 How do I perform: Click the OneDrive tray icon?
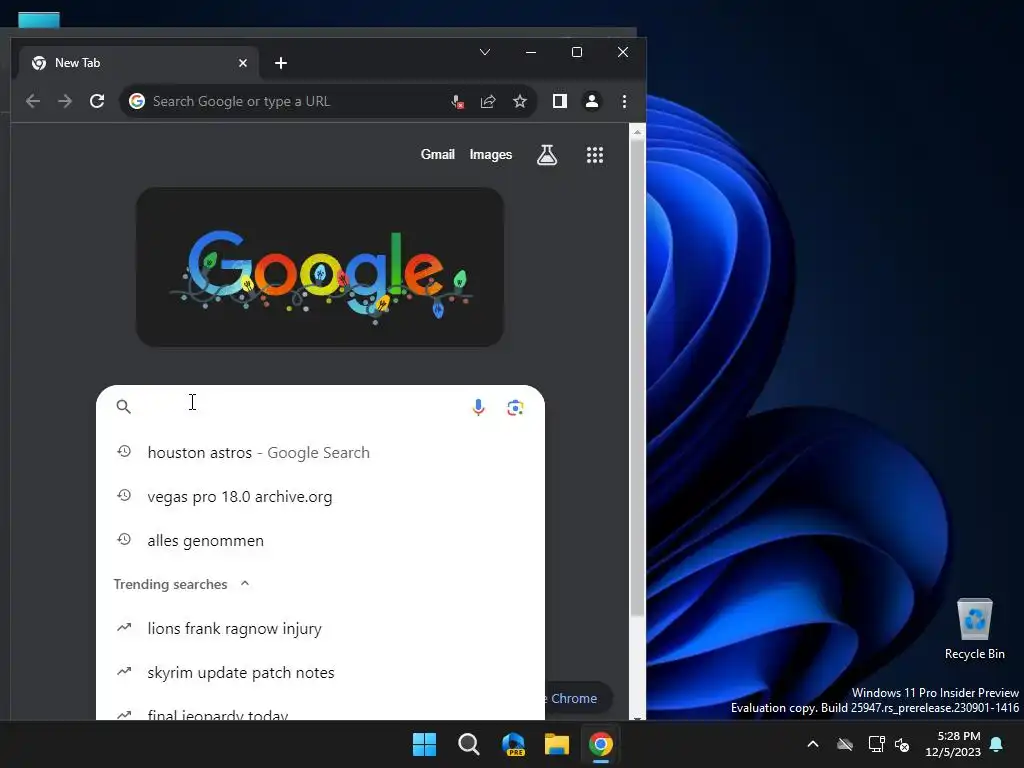click(x=845, y=744)
